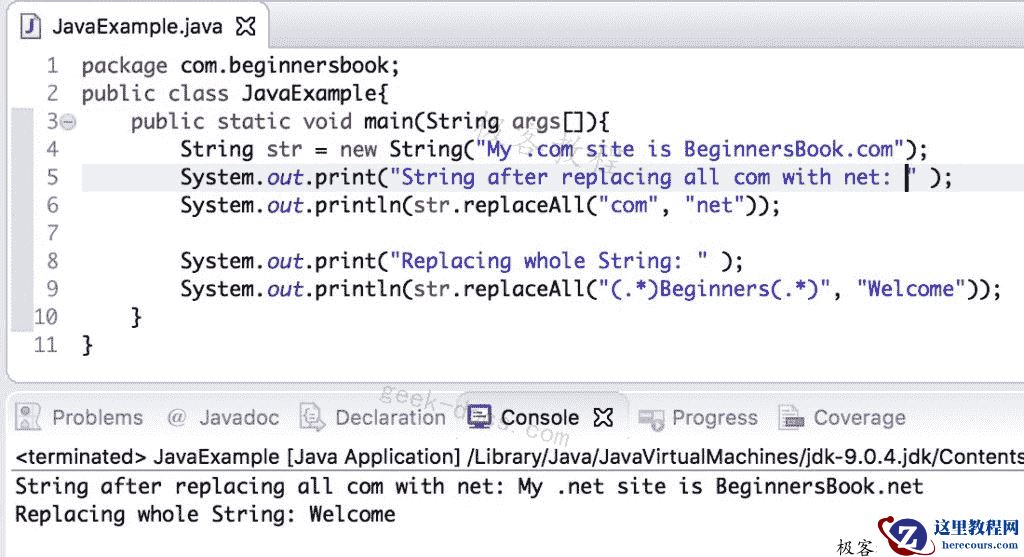1024x557 pixels.
Task: Open the Problems tab
Action: click(x=80, y=417)
